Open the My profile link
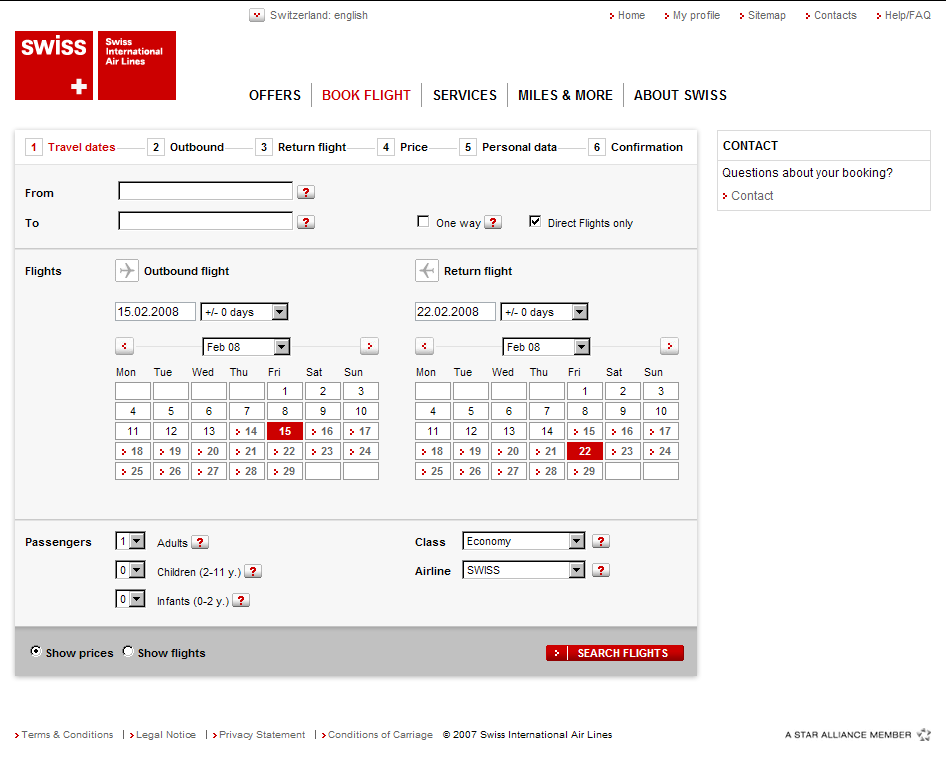The width and height of the screenshot is (946, 757). coord(692,15)
